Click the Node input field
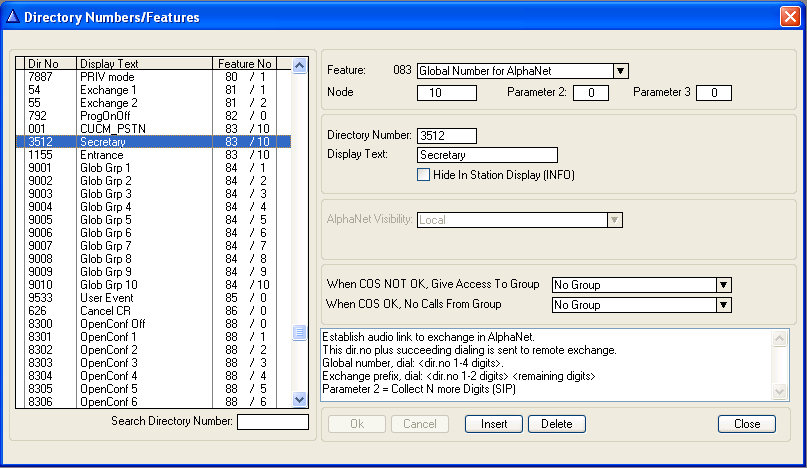 point(446,93)
